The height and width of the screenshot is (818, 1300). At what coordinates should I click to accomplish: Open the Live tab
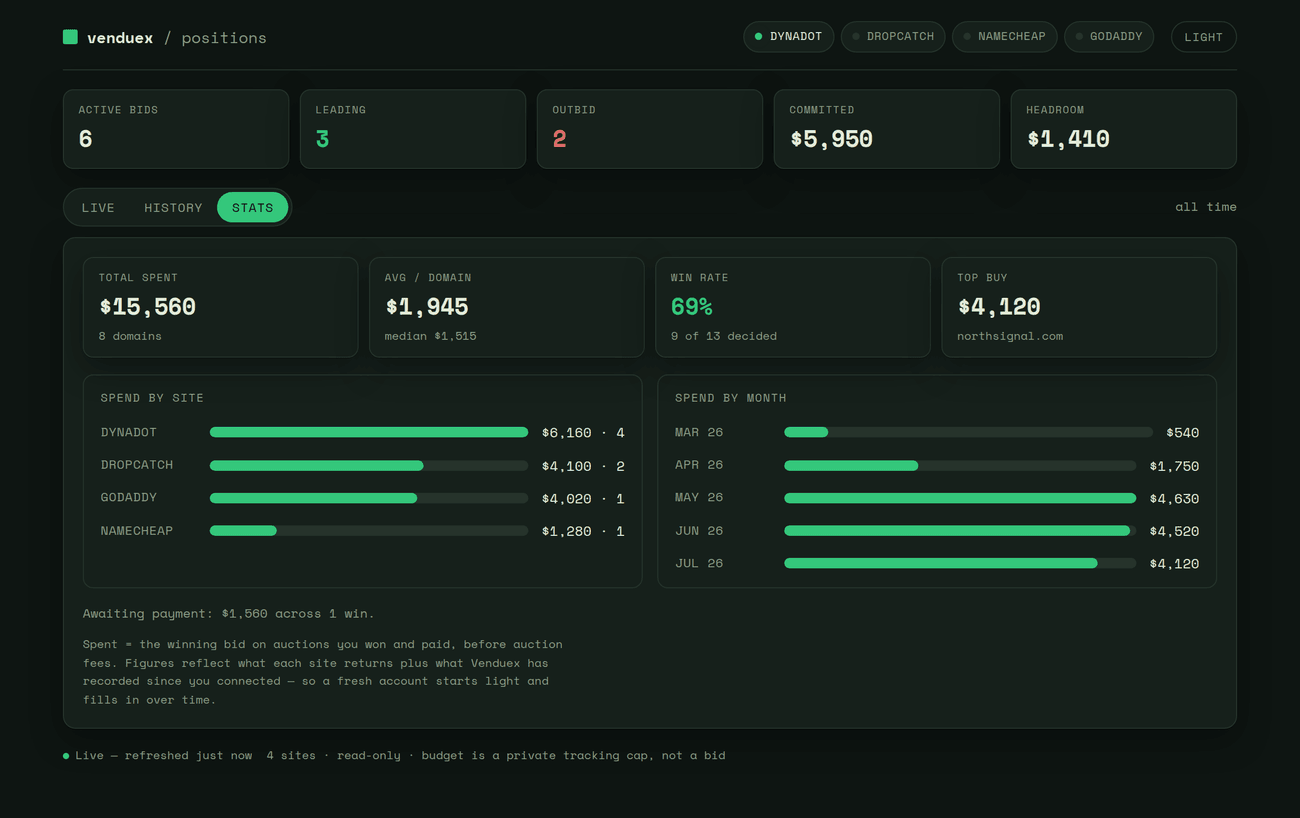pyautogui.click(x=98, y=208)
